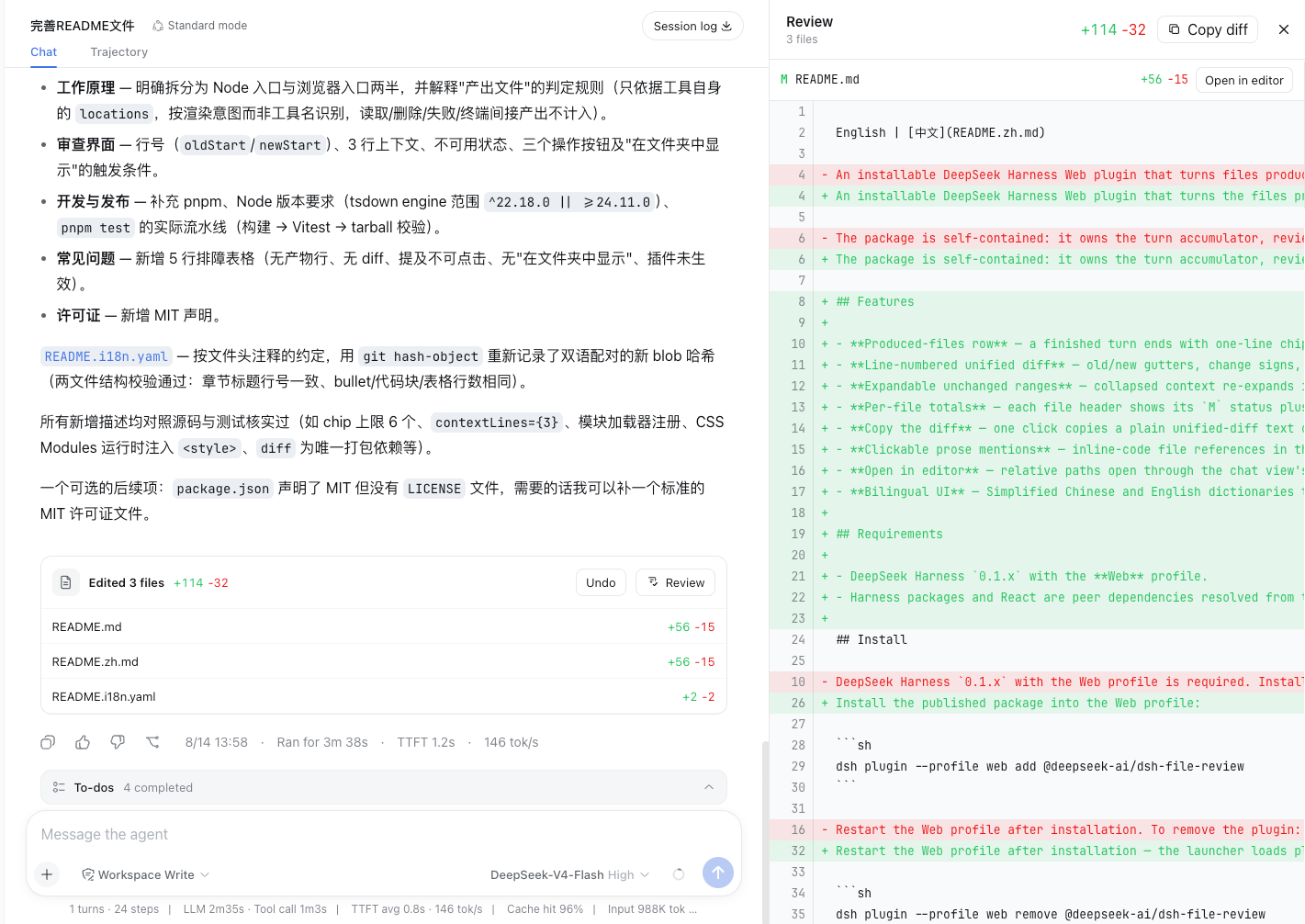Open the Workspace Write permissions dropdown
The image size is (1305, 924).
point(146,874)
